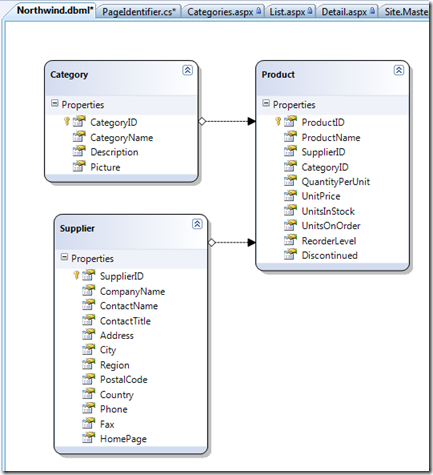This screenshot has height=475, width=433.
Task: Select the Description property text
Action: coord(114,152)
